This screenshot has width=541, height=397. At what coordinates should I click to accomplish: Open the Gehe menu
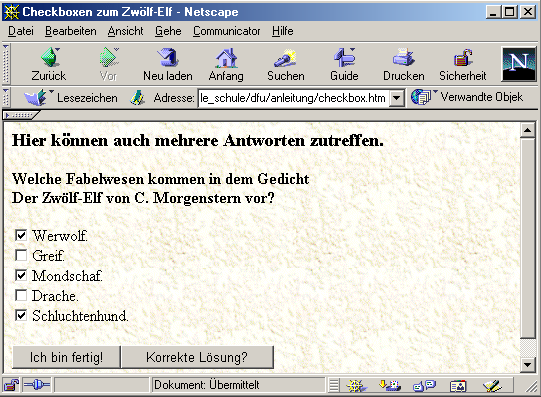point(168,31)
